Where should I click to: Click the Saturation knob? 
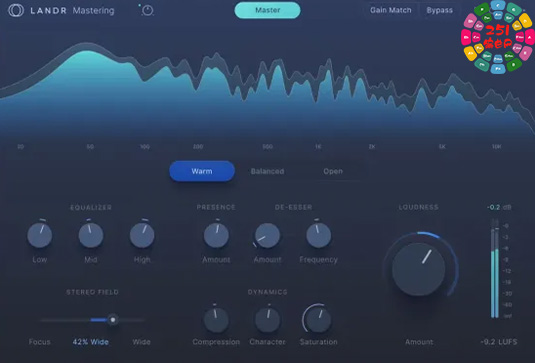pyautogui.click(x=319, y=320)
